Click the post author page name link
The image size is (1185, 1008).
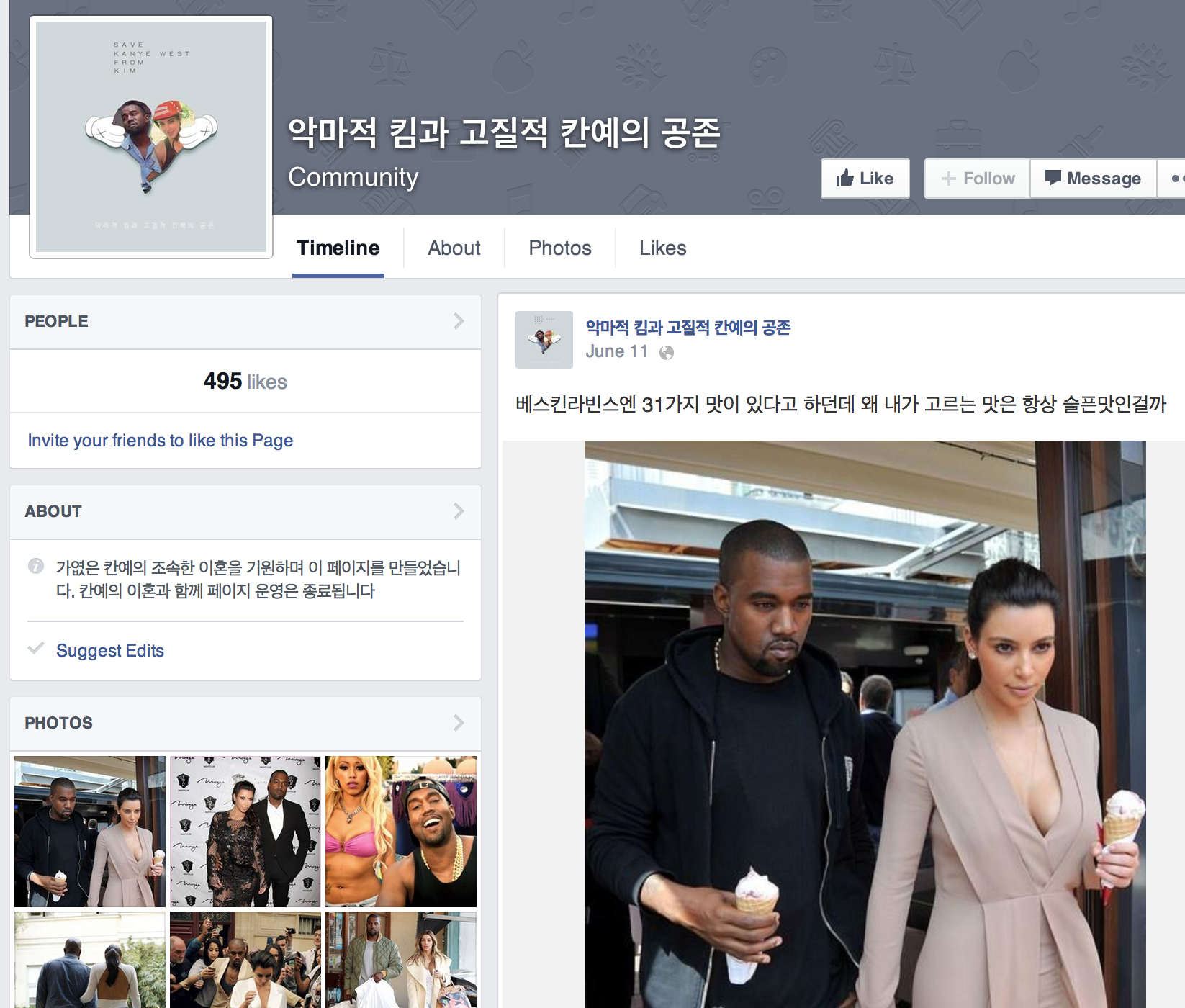[x=688, y=328]
